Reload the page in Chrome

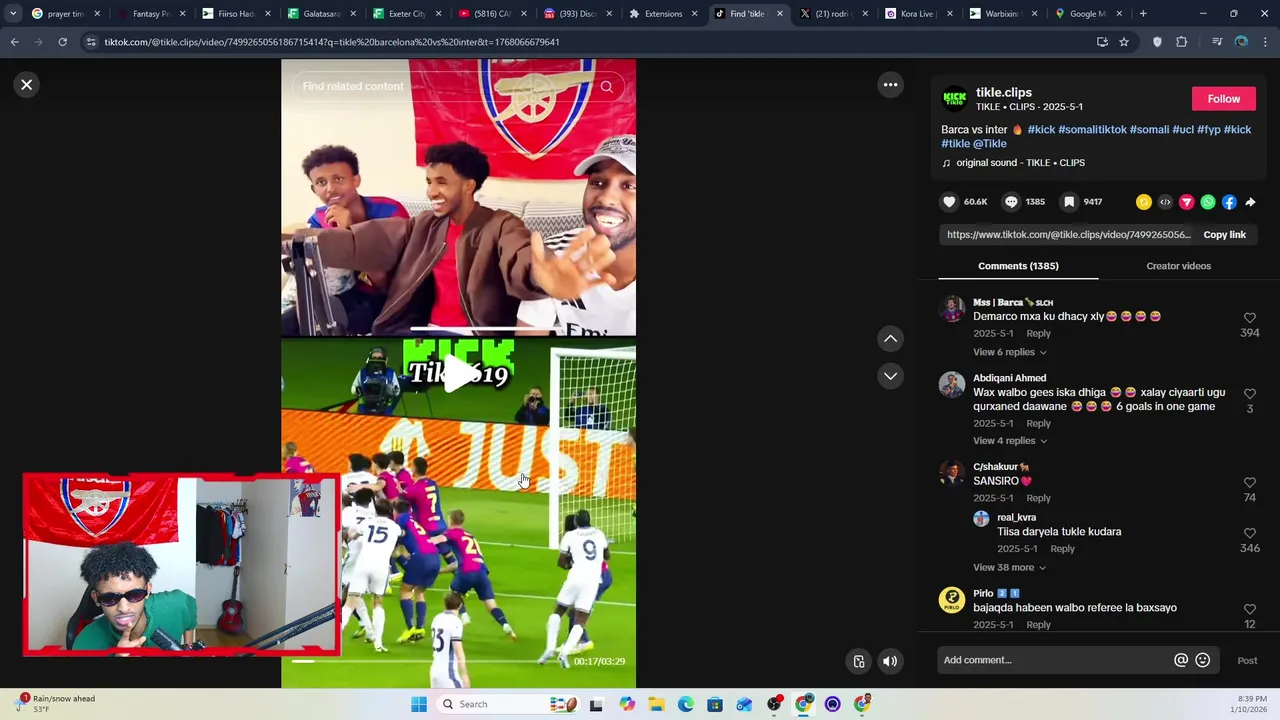62,42
